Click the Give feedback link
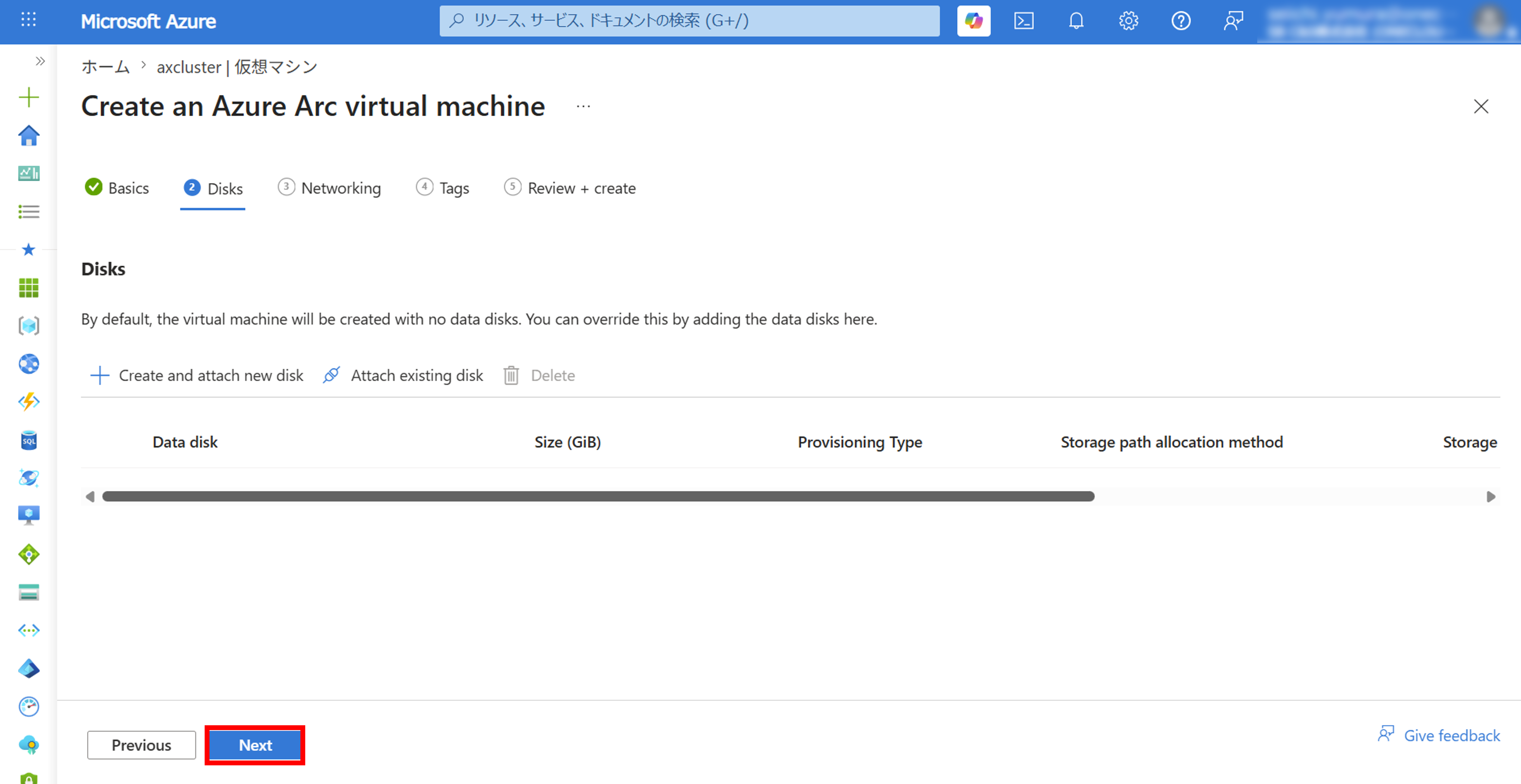 click(x=1438, y=735)
